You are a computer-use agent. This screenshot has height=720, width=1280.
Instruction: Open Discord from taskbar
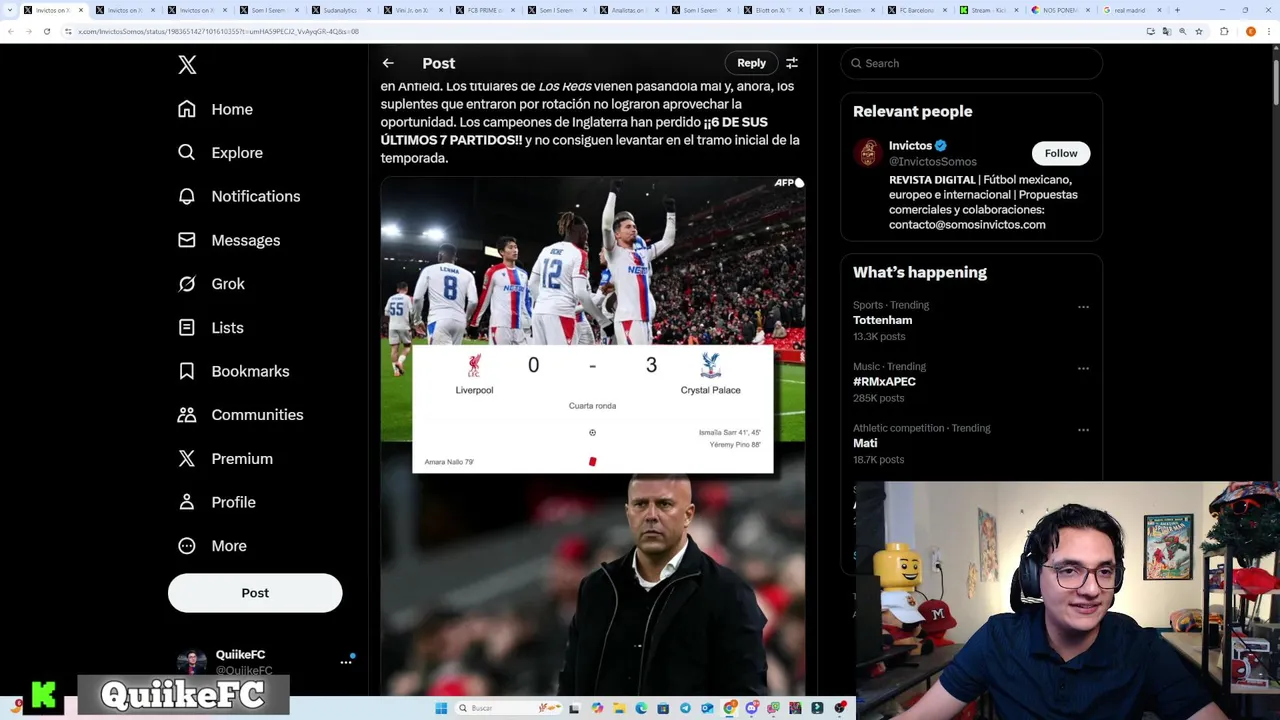coord(752,708)
